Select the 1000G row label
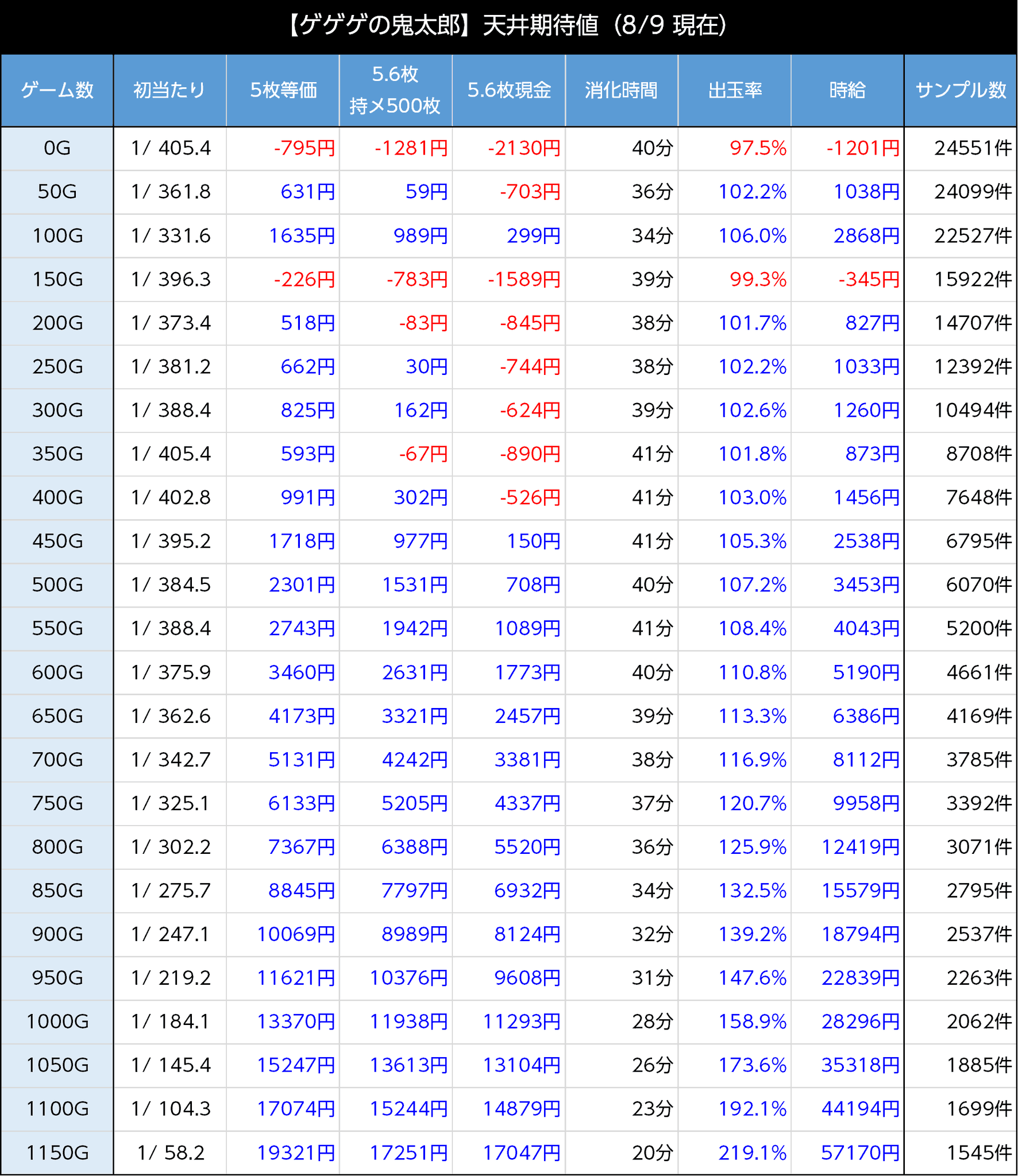This screenshot has height=1176, width=1018. coord(57,1022)
